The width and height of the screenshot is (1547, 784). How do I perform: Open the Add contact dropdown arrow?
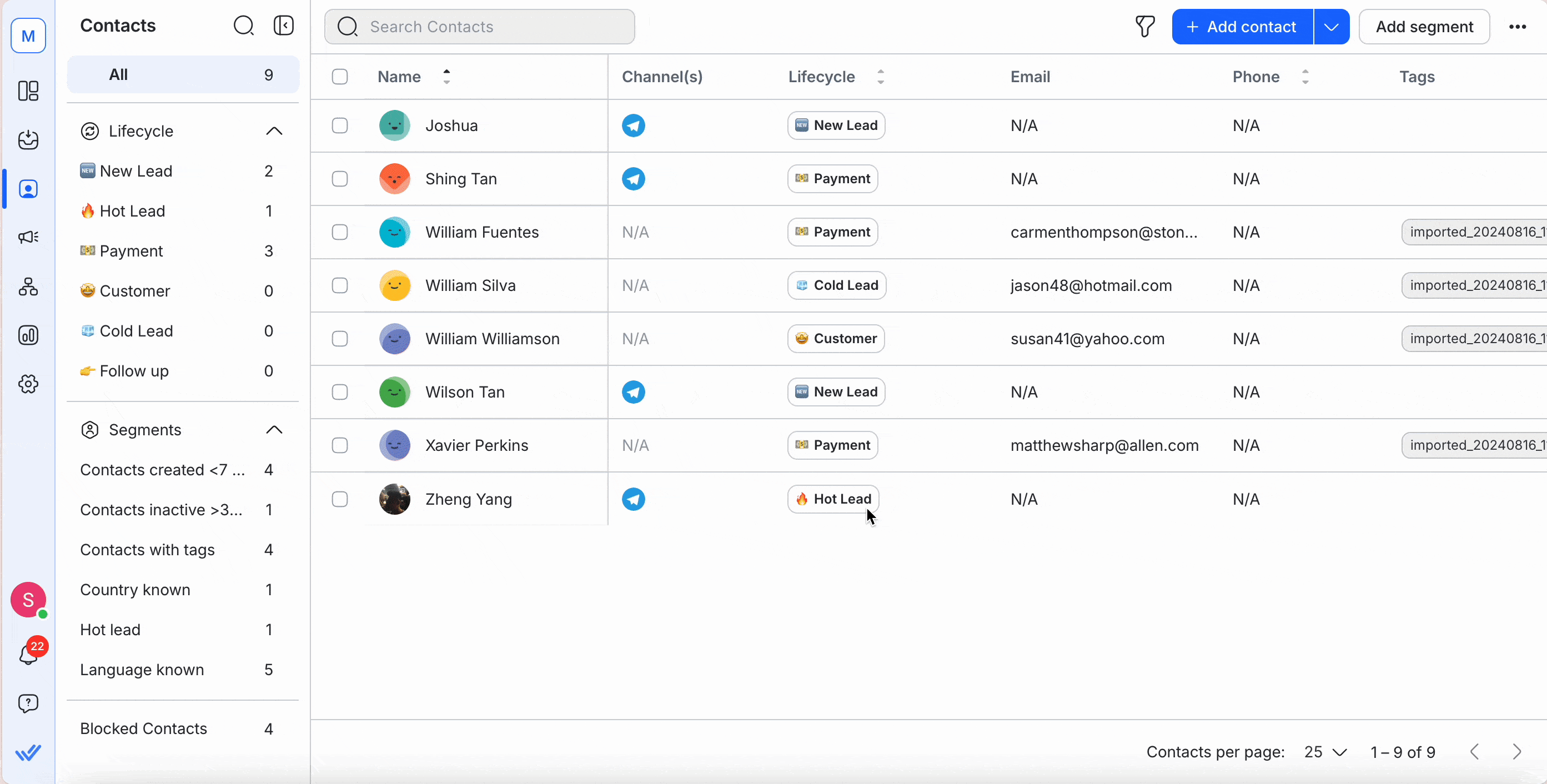(x=1331, y=27)
